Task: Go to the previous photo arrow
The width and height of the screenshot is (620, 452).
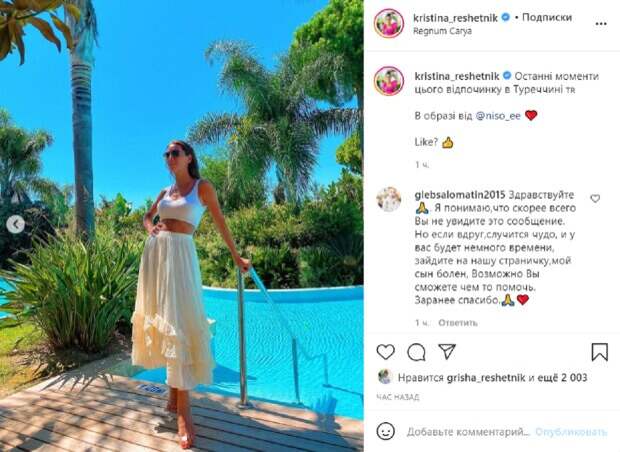Action: click(x=15, y=225)
